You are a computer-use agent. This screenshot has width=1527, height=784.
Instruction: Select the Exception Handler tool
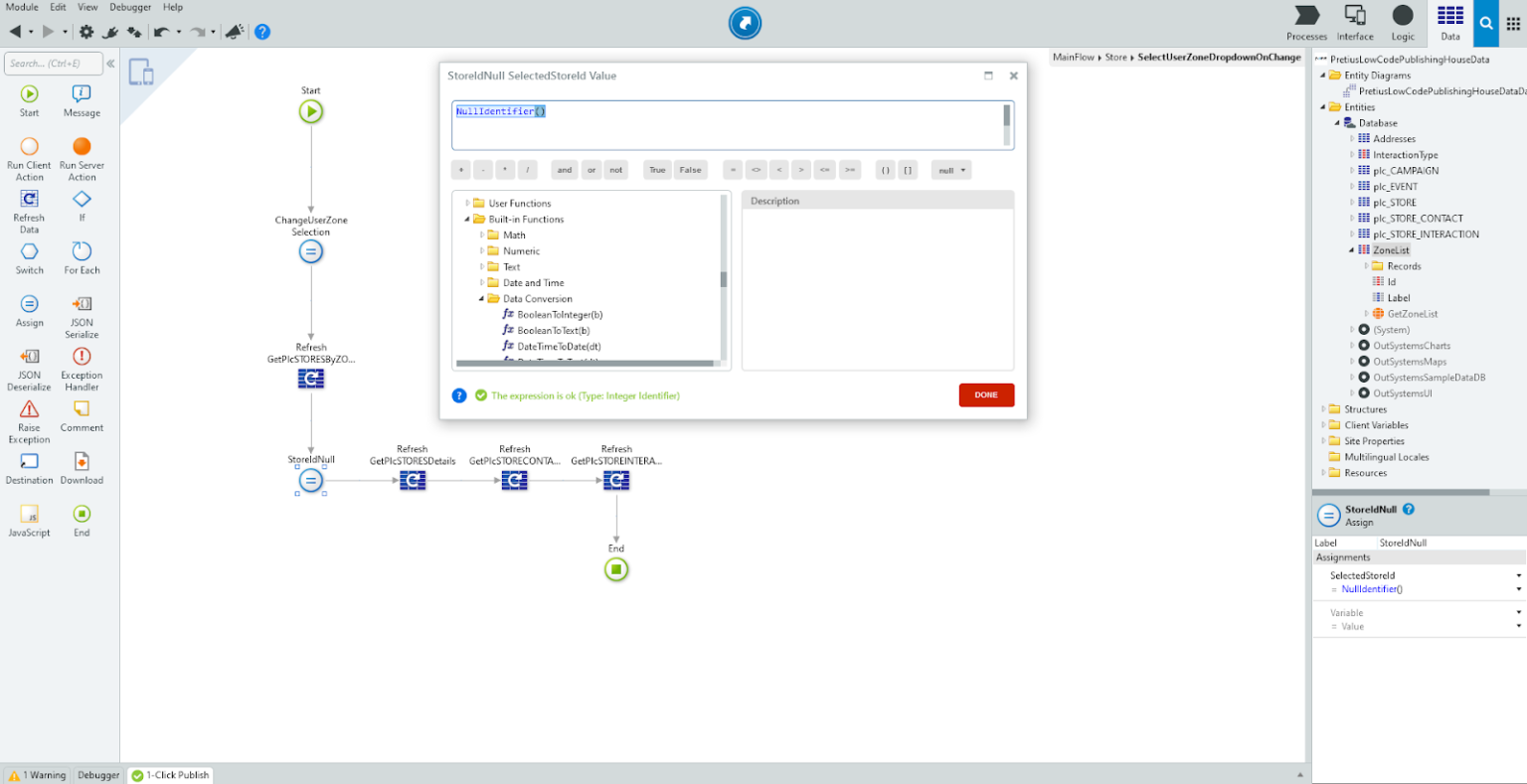coord(82,364)
